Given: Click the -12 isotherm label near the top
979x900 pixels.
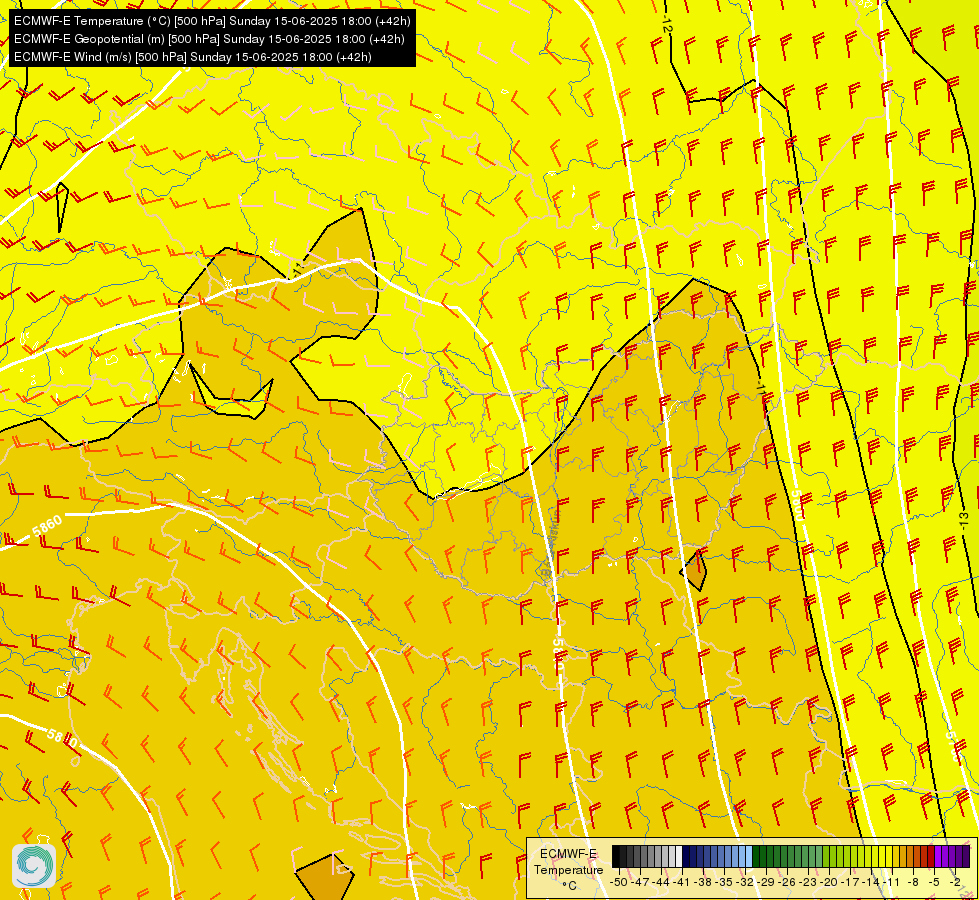Looking at the screenshot, I should point(667,22).
